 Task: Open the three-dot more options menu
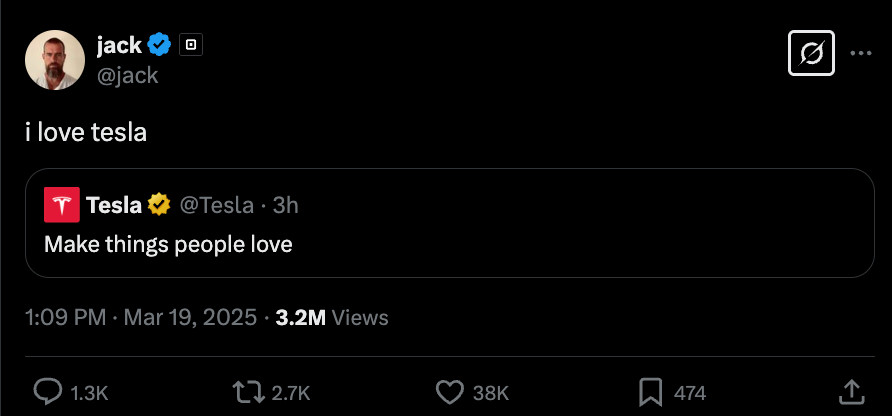[861, 53]
